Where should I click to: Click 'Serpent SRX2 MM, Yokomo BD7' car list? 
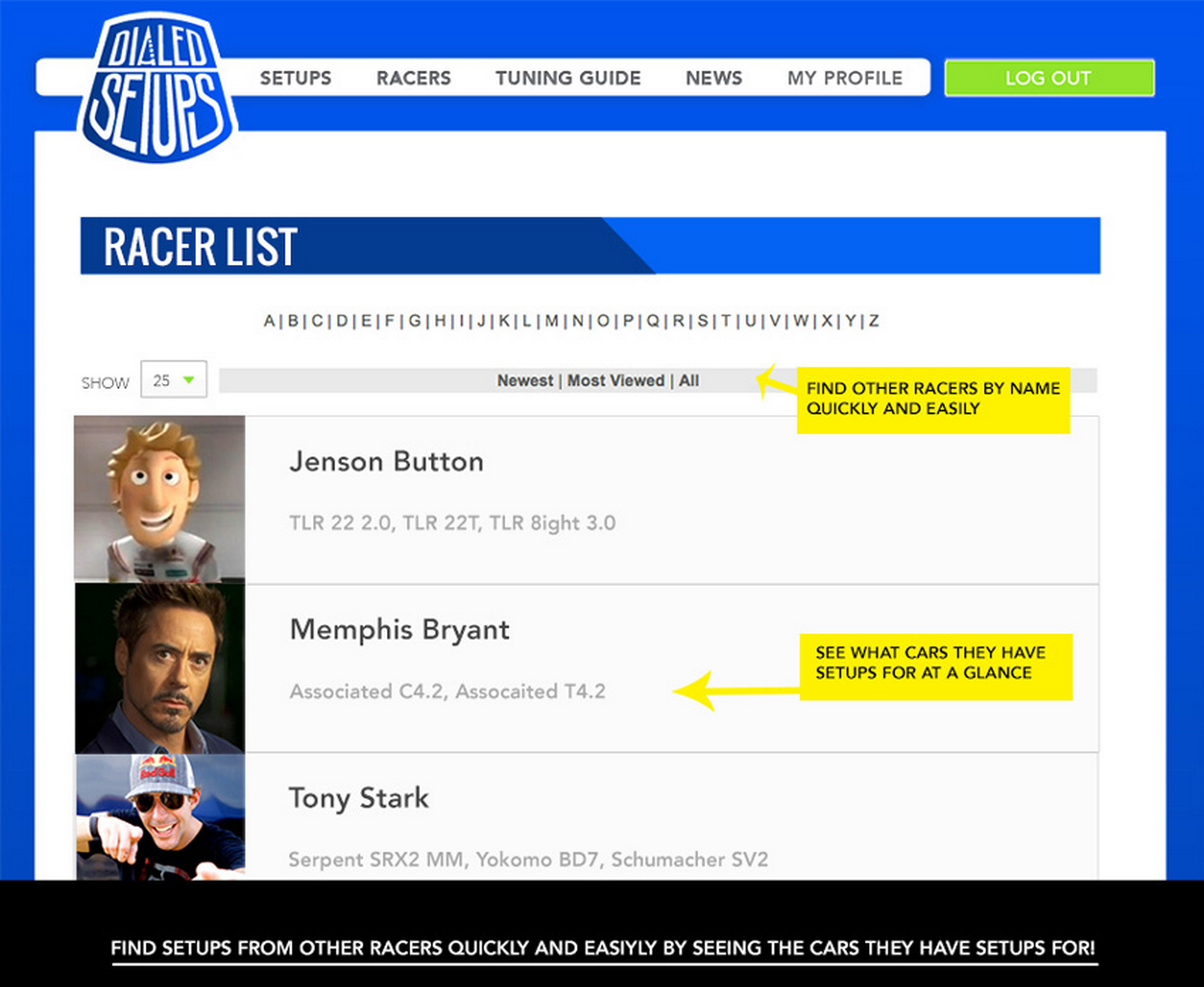[528, 859]
